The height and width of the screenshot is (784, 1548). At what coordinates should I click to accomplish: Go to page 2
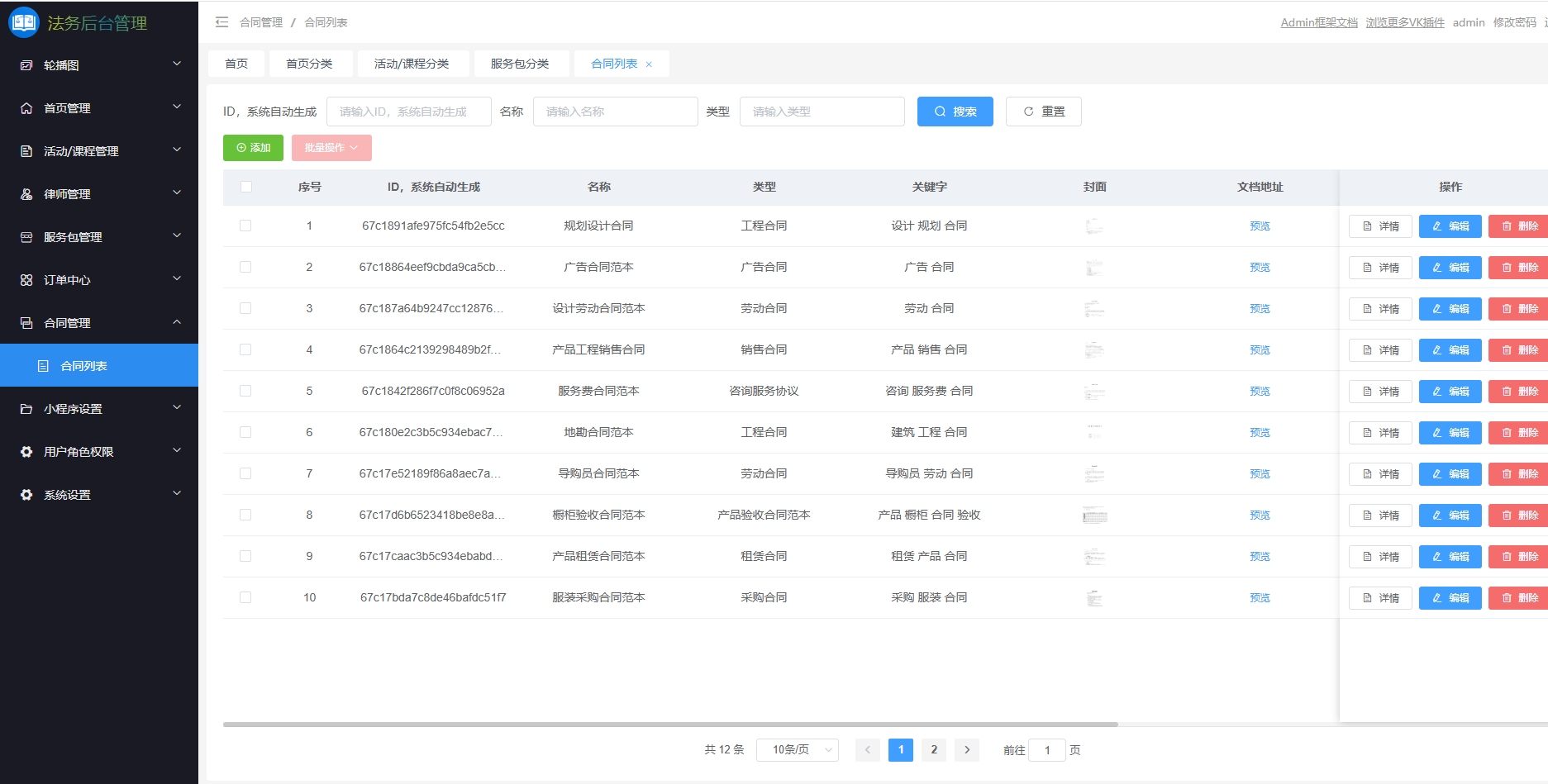934,750
